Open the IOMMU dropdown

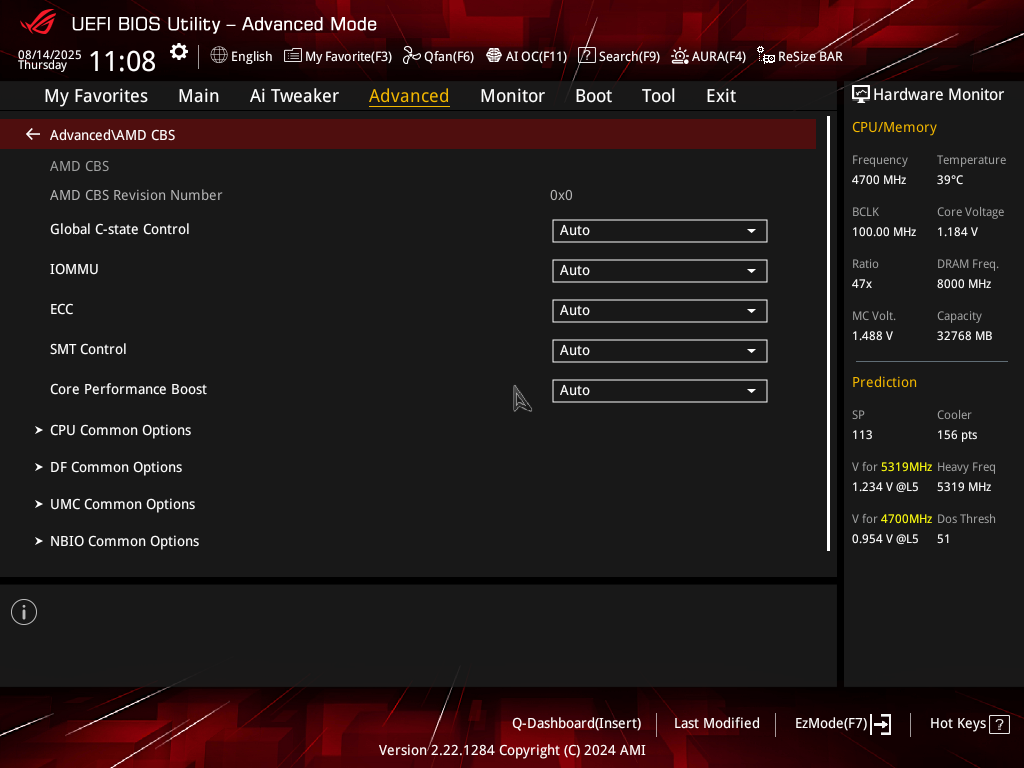660,270
